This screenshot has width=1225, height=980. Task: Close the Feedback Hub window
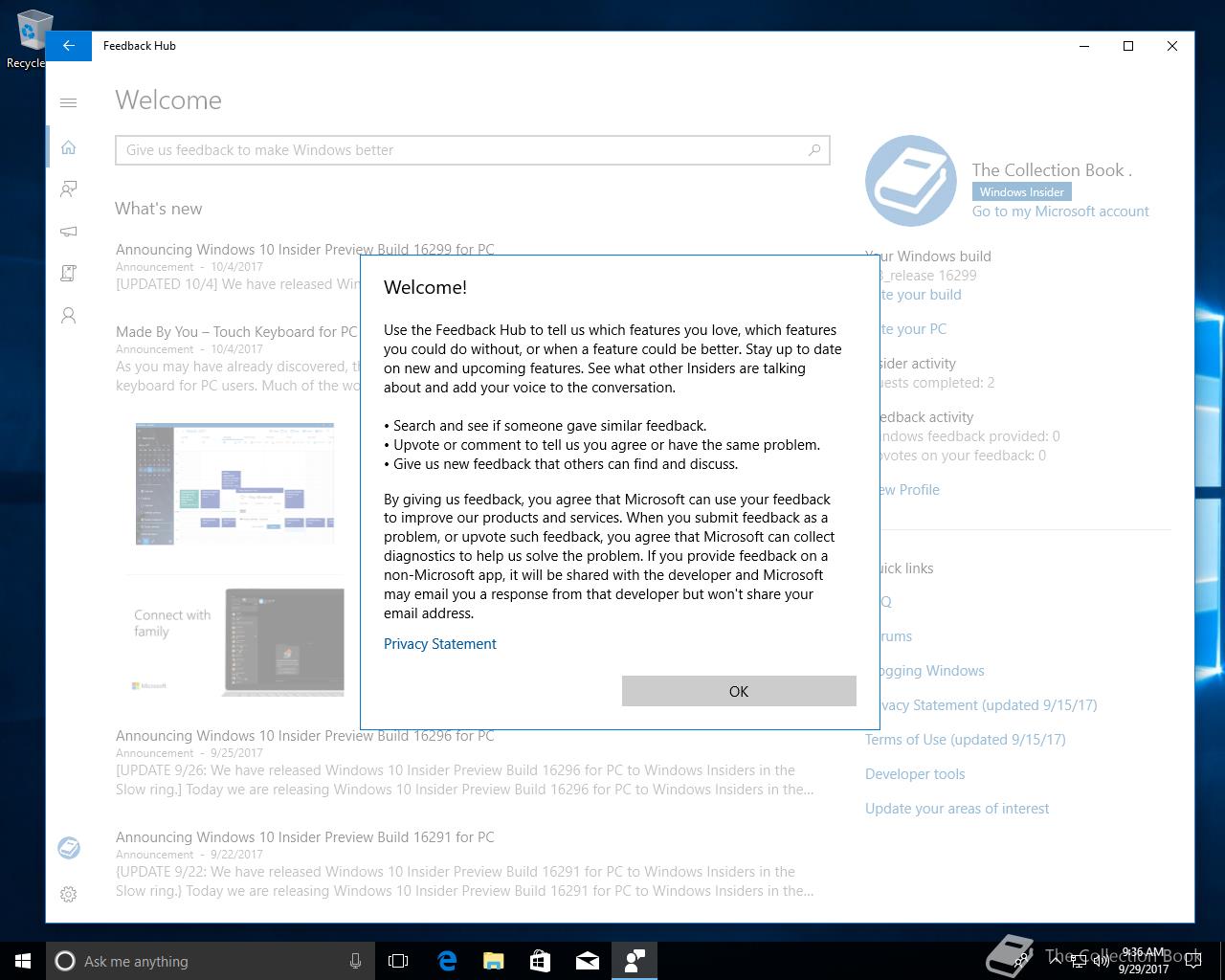coord(1172,46)
